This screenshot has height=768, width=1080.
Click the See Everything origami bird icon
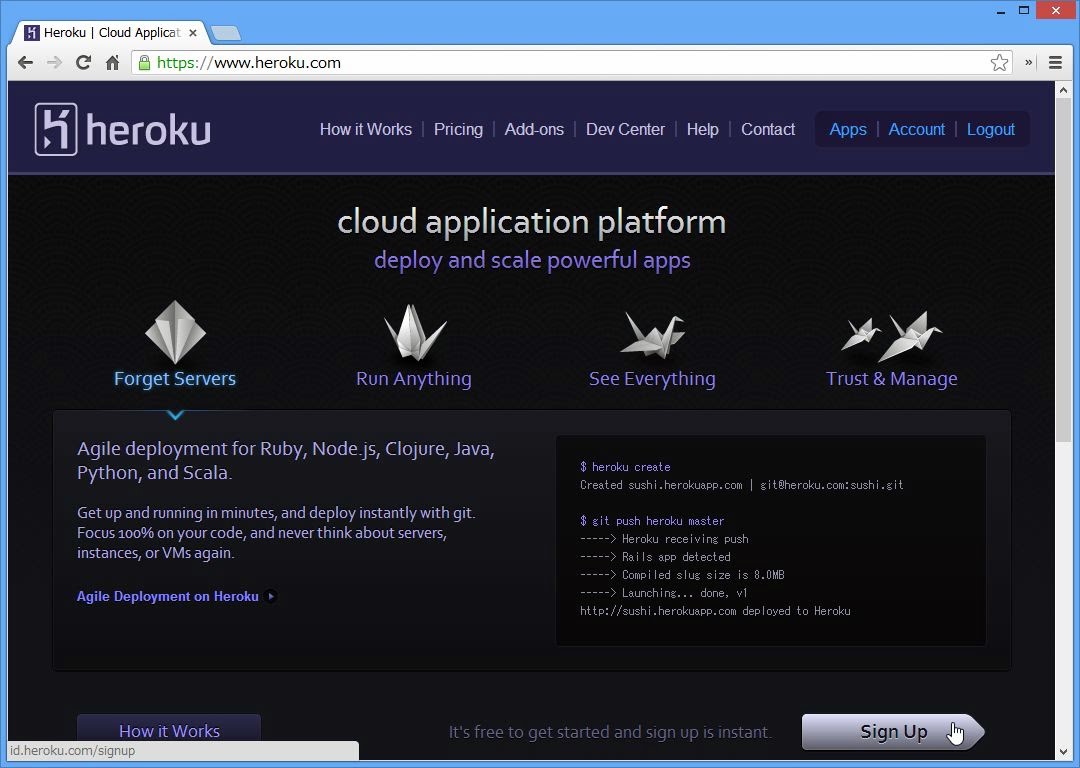(x=652, y=334)
